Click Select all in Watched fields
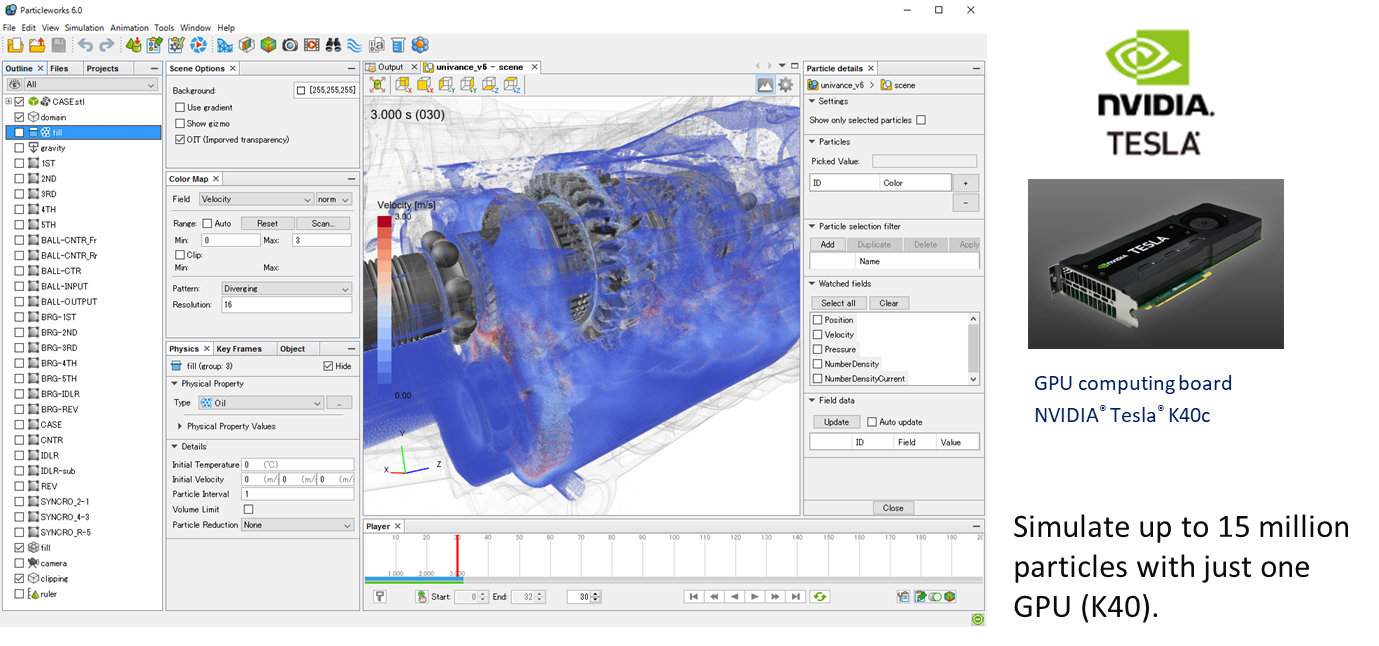This screenshot has height=646, width=1379. pos(838,303)
